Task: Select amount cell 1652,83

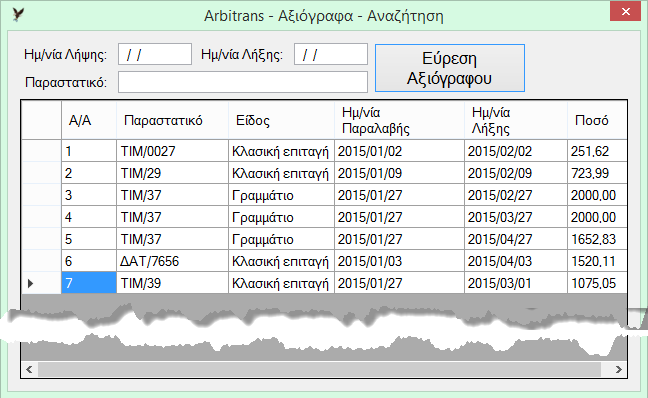Action: click(597, 239)
